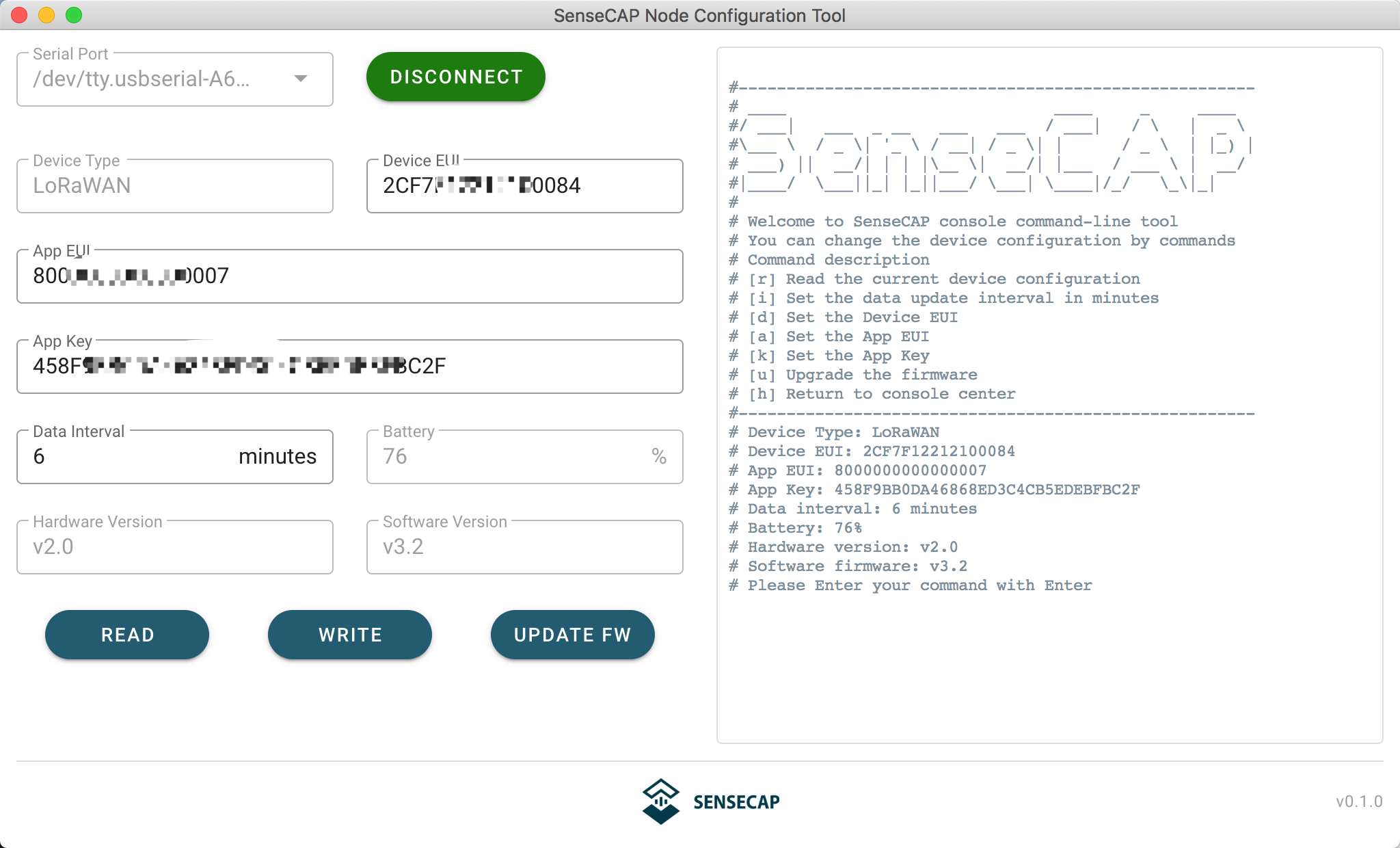Click the SENSECAP brand text in footer

pos(736,802)
